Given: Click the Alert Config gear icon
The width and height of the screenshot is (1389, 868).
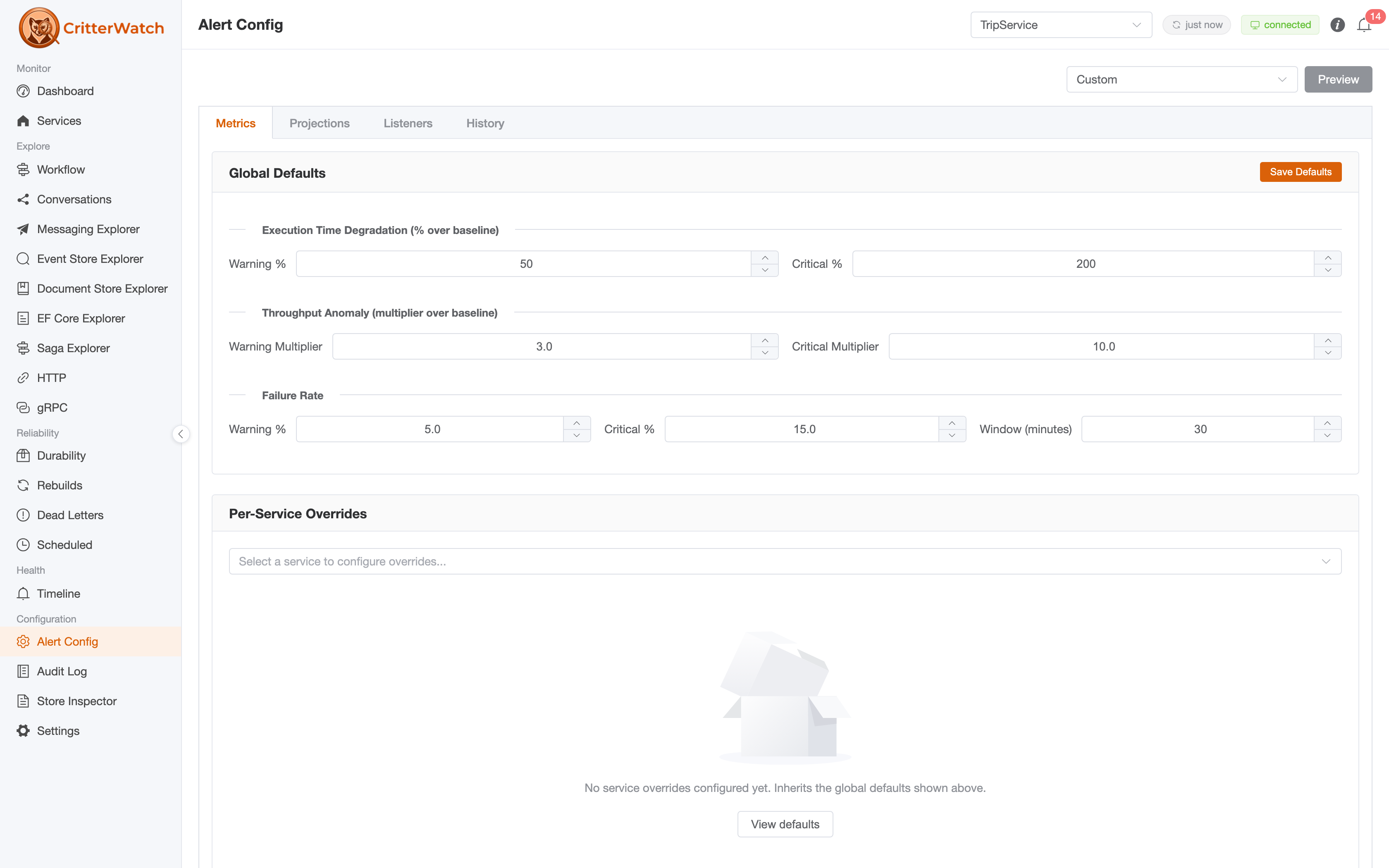Looking at the screenshot, I should click(x=23, y=641).
